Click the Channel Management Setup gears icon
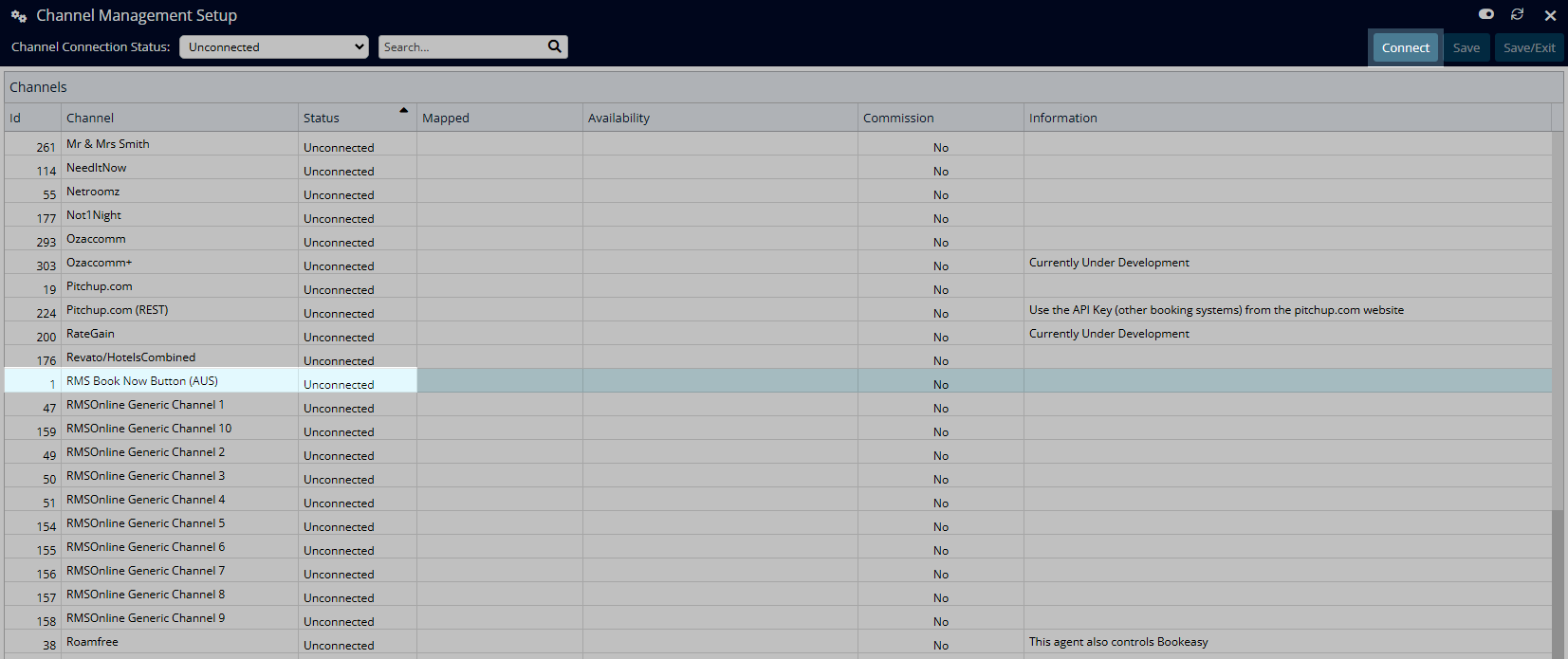Viewport: 1568px width, 659px height. (19, 16)
